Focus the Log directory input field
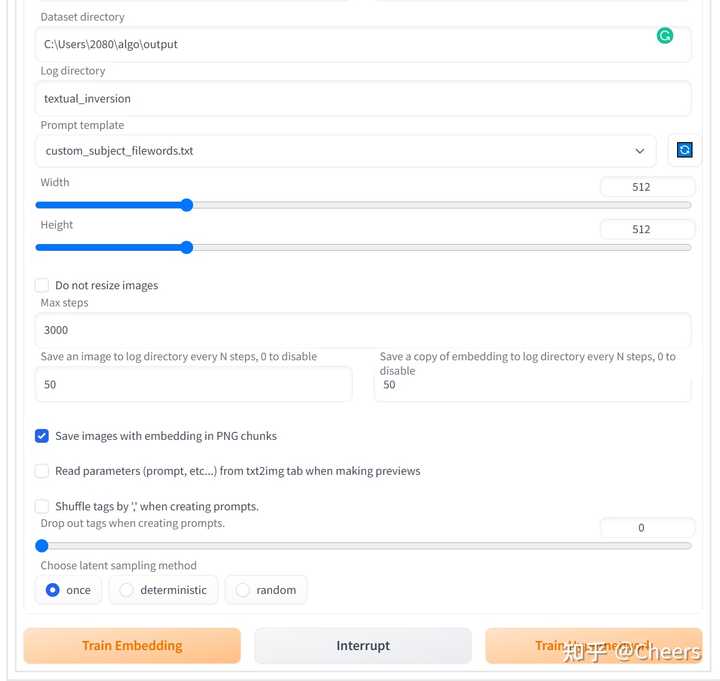 click(362, 98)
